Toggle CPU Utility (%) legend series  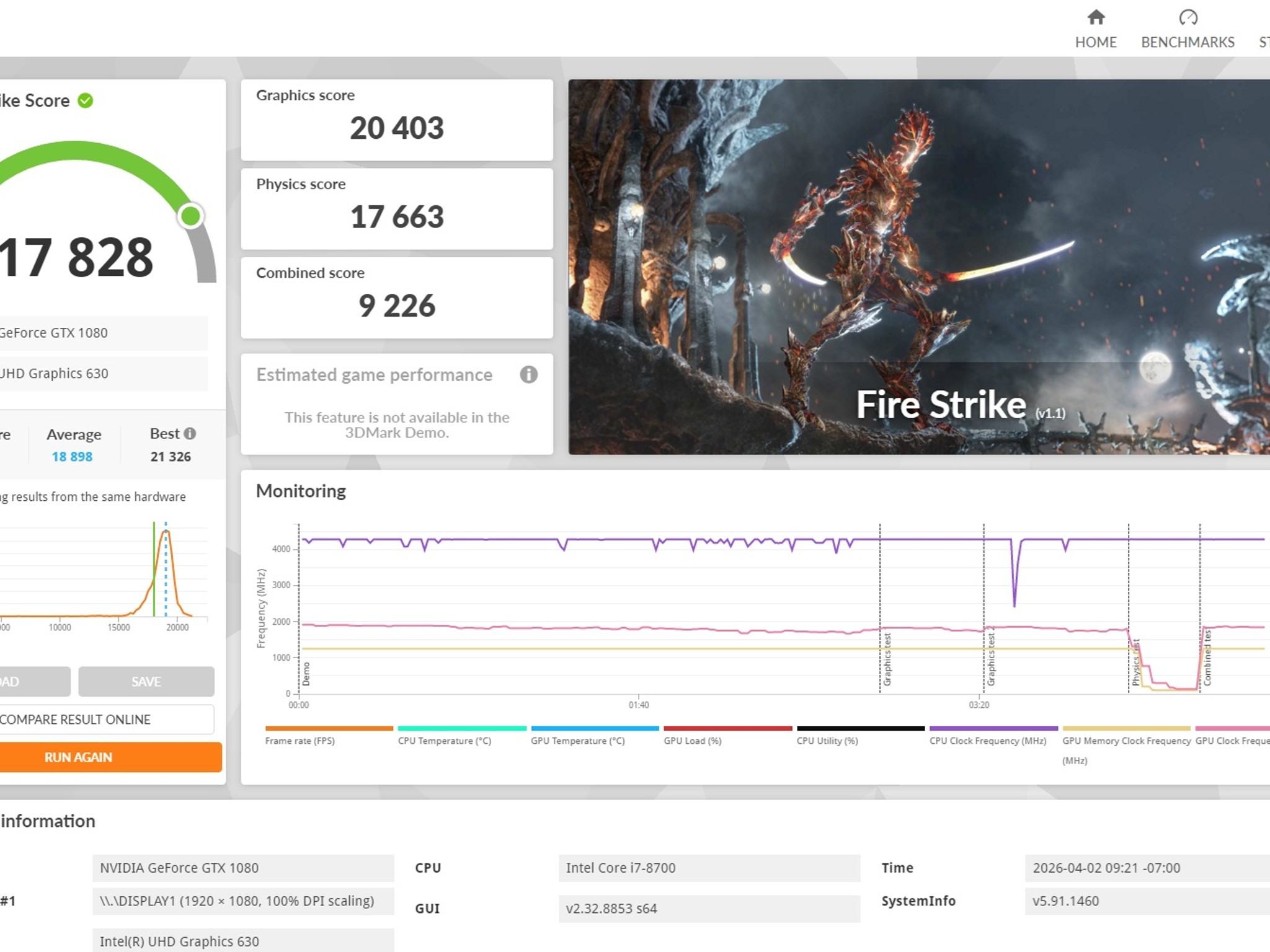coord(861,736)
